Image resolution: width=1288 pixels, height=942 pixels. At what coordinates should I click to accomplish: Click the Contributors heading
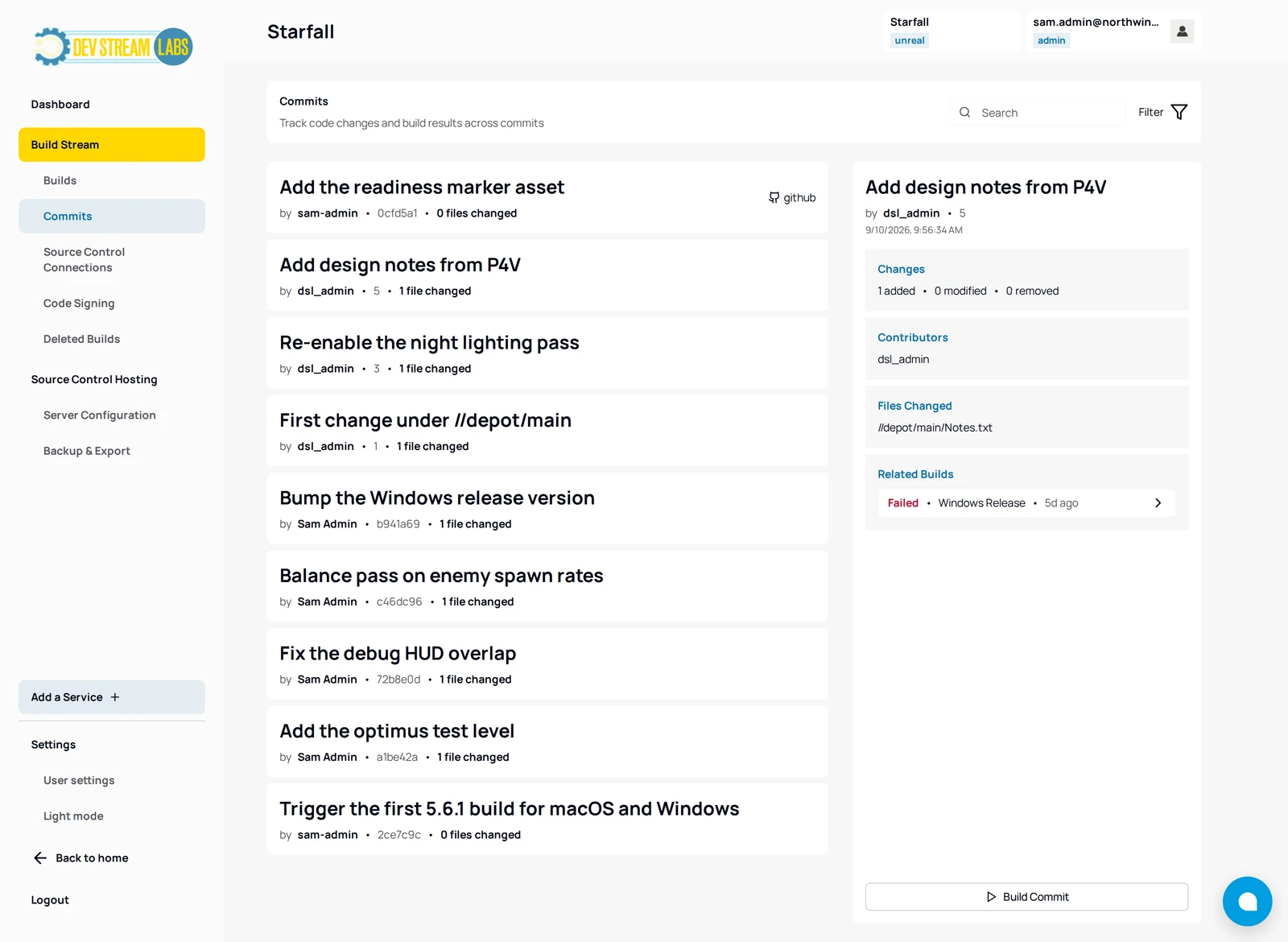click(912, 337)
